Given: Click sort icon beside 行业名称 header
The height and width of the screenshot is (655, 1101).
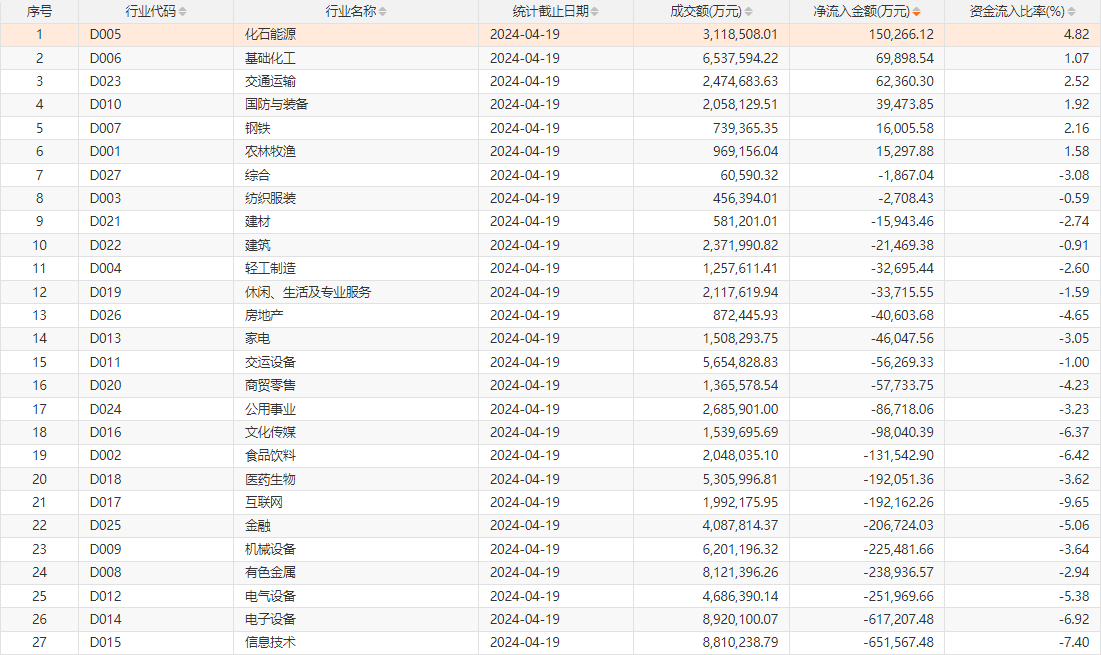Looking at the screenshot, I should pos(385,11).
